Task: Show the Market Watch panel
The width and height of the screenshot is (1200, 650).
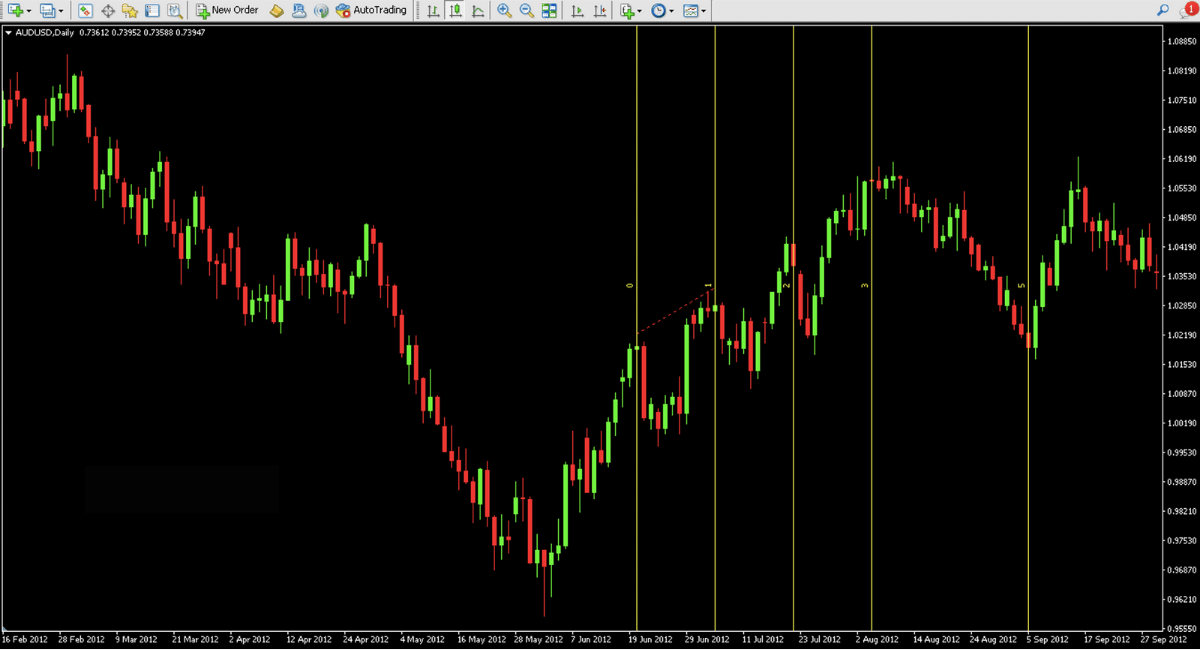Action: [85, 10]
